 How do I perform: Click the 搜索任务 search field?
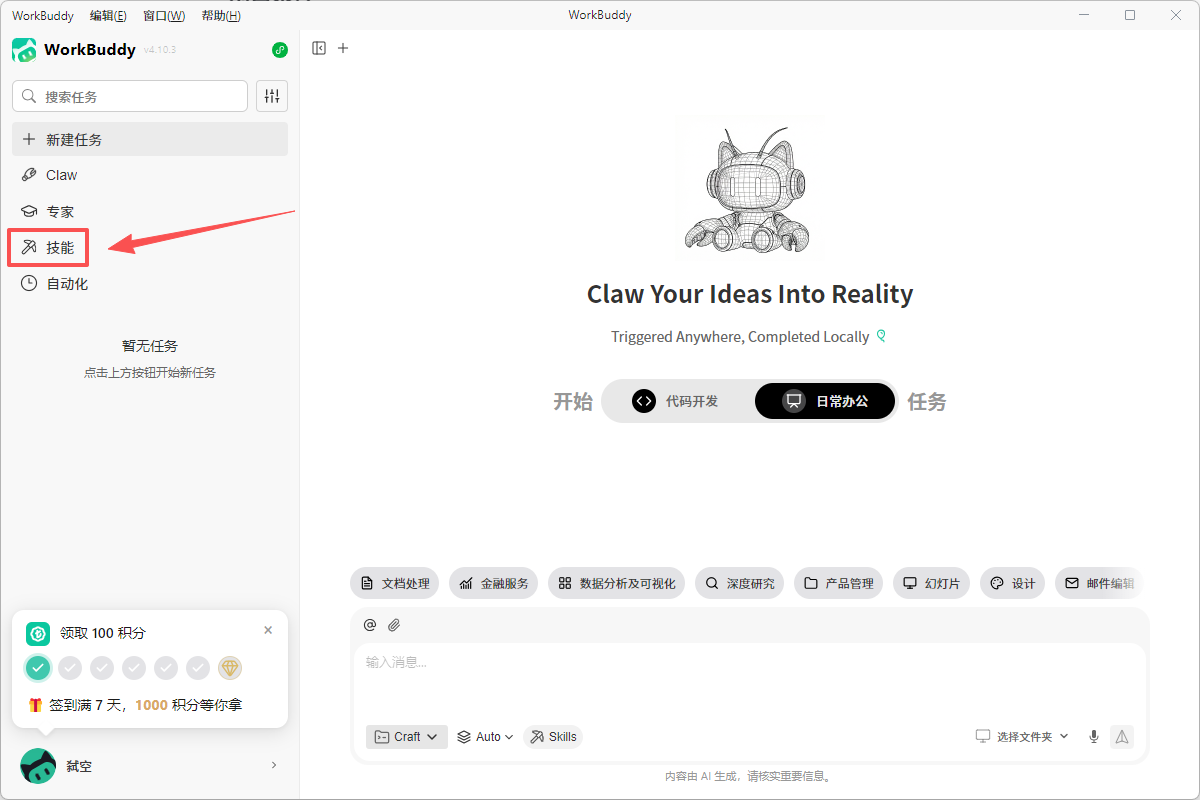[x=130, y=96]
